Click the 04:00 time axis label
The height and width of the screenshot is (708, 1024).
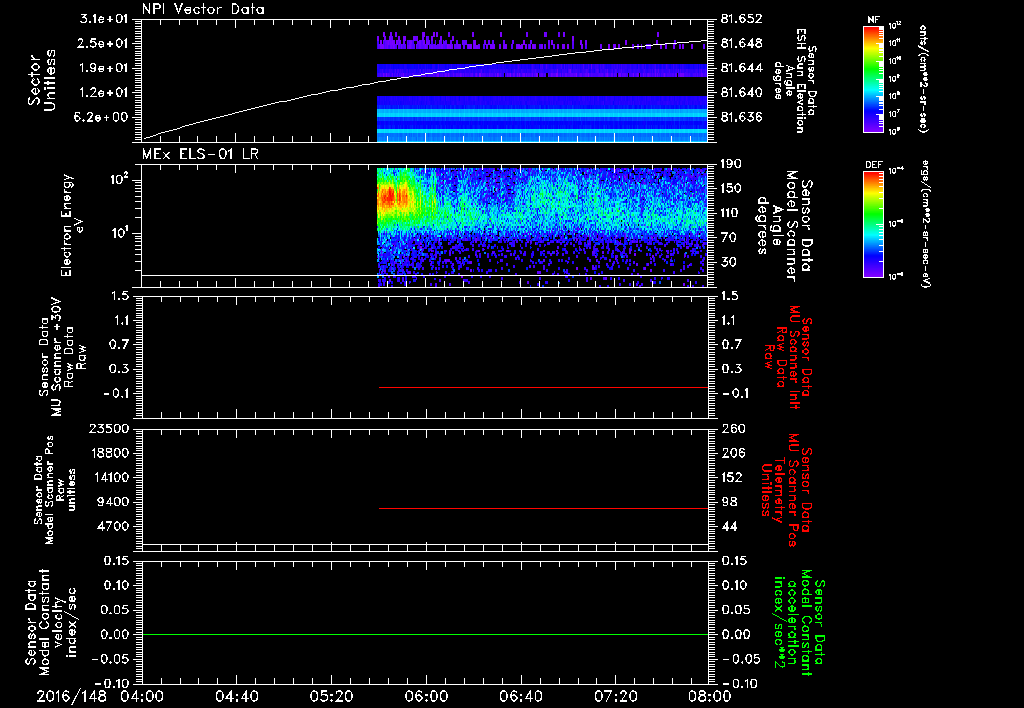pos(142,696)
